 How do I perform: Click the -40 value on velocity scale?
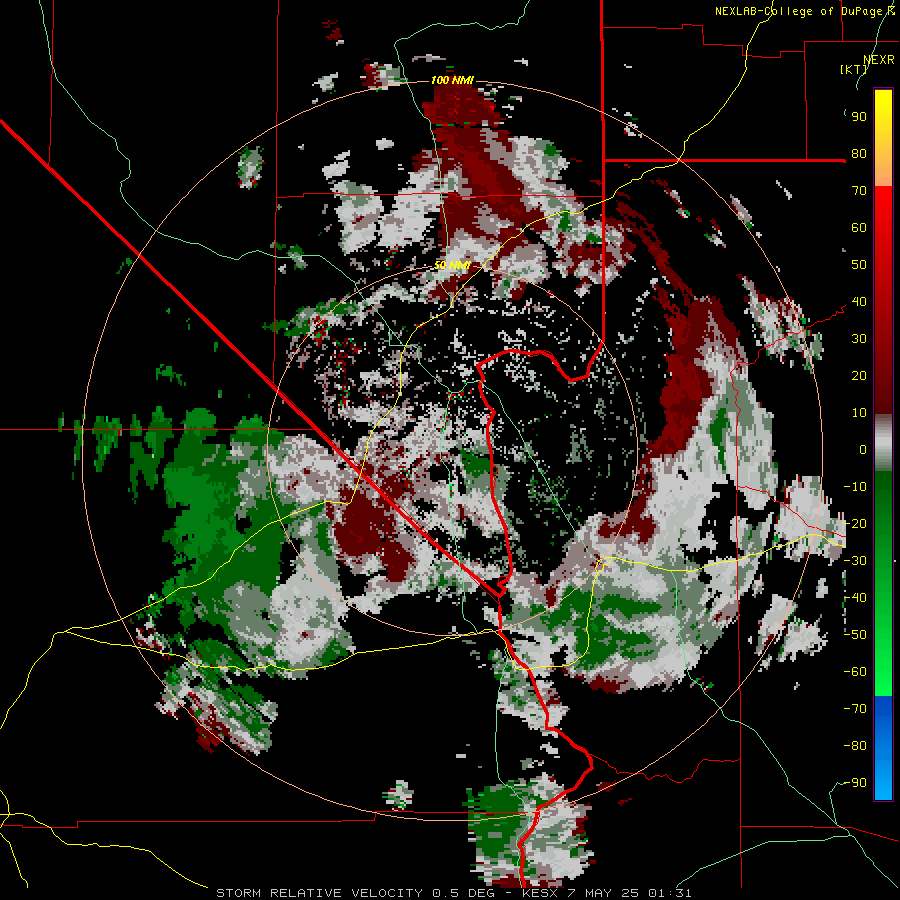[855, 598]
